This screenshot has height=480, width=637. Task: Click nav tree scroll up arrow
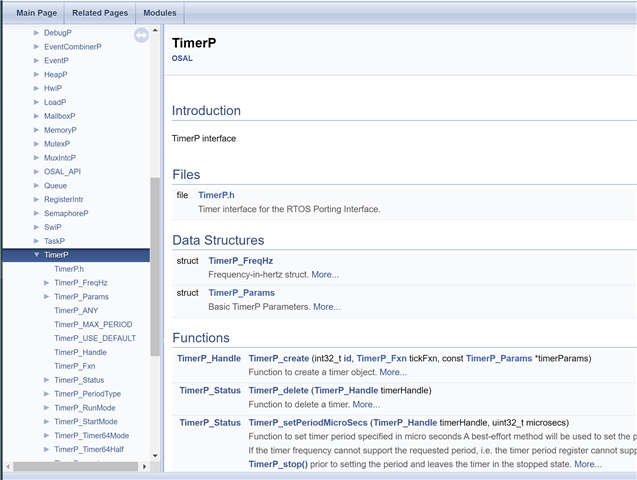(x=155, y=30)
